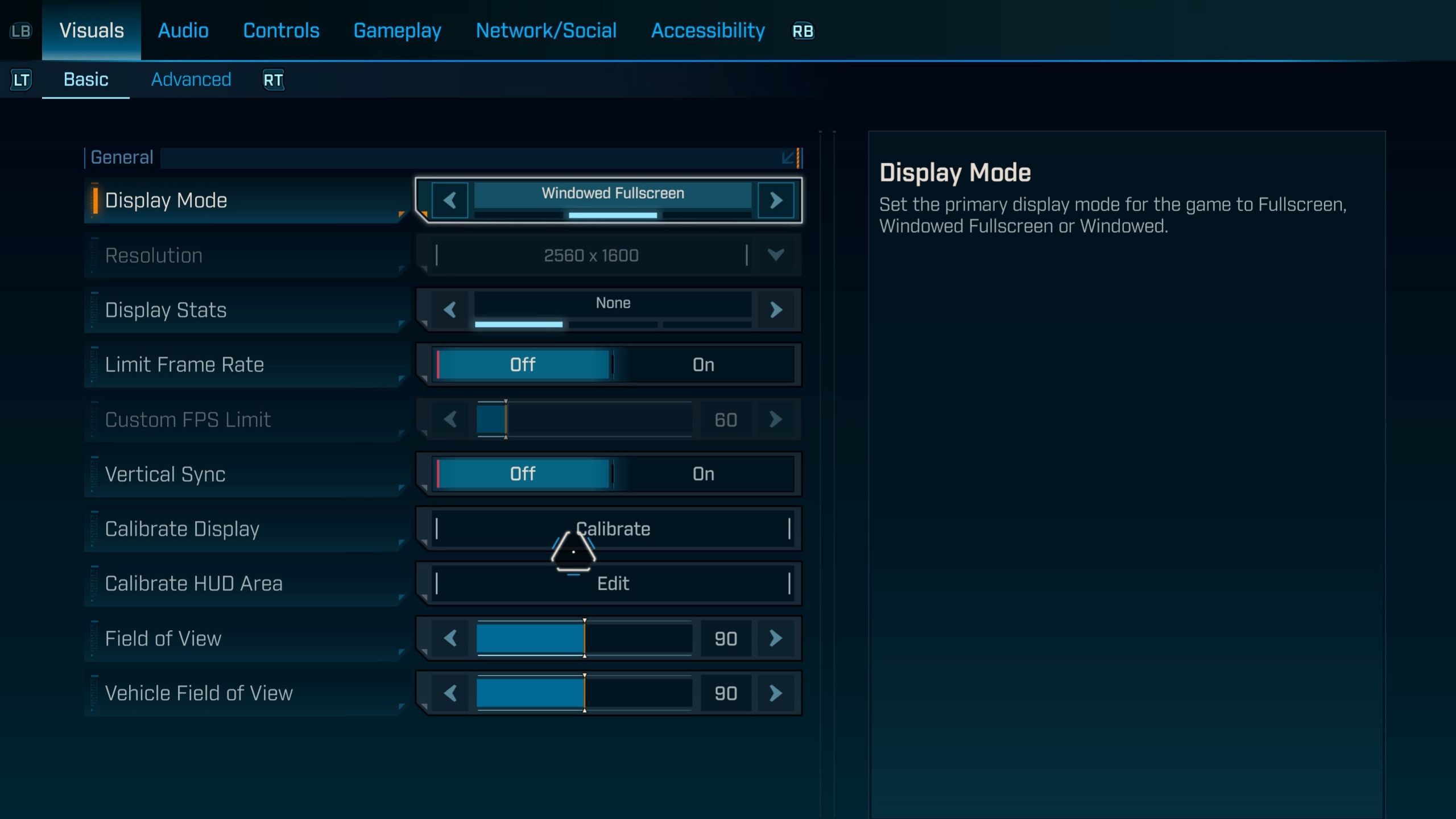Click Display Mode right arrow
The image size is (1456, 819).
coord(776,200)
